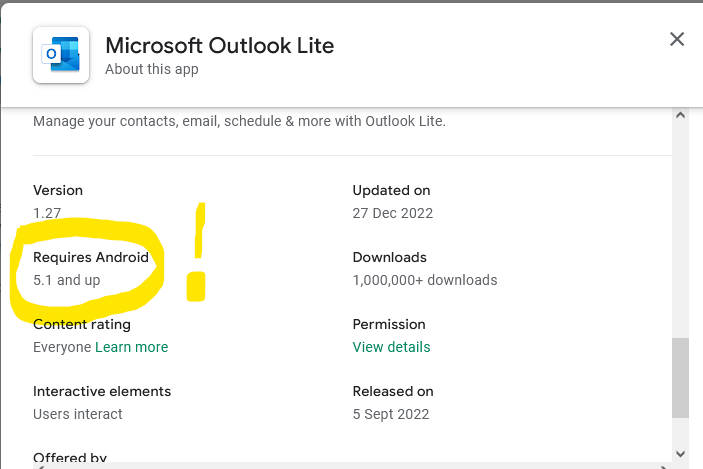Click the scrollbar down arrow
703x469 pixels.
click(681, 452)
